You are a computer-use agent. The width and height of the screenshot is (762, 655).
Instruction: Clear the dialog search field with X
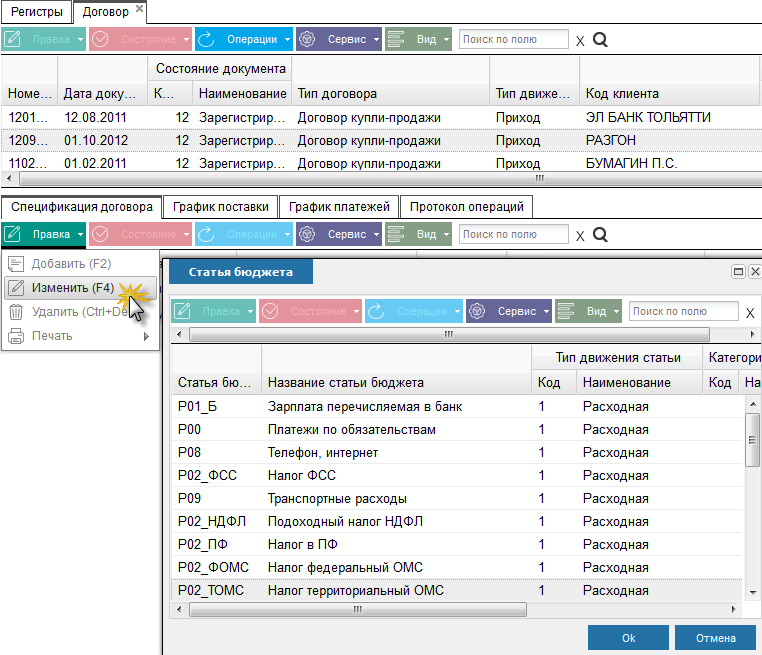750,313
